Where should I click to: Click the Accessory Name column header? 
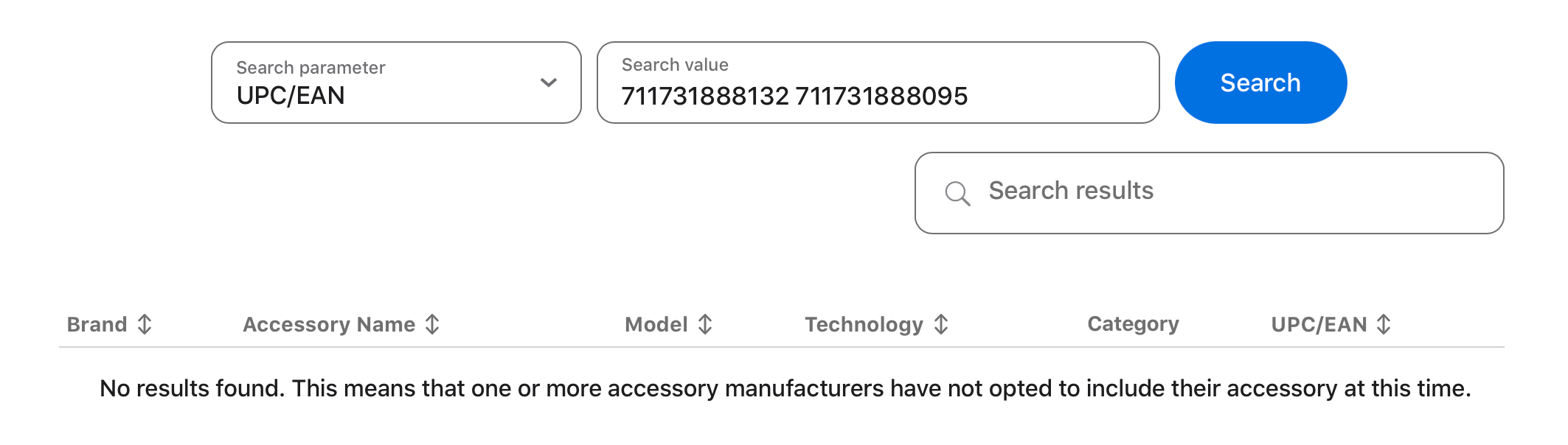click(x=329, y=324)
